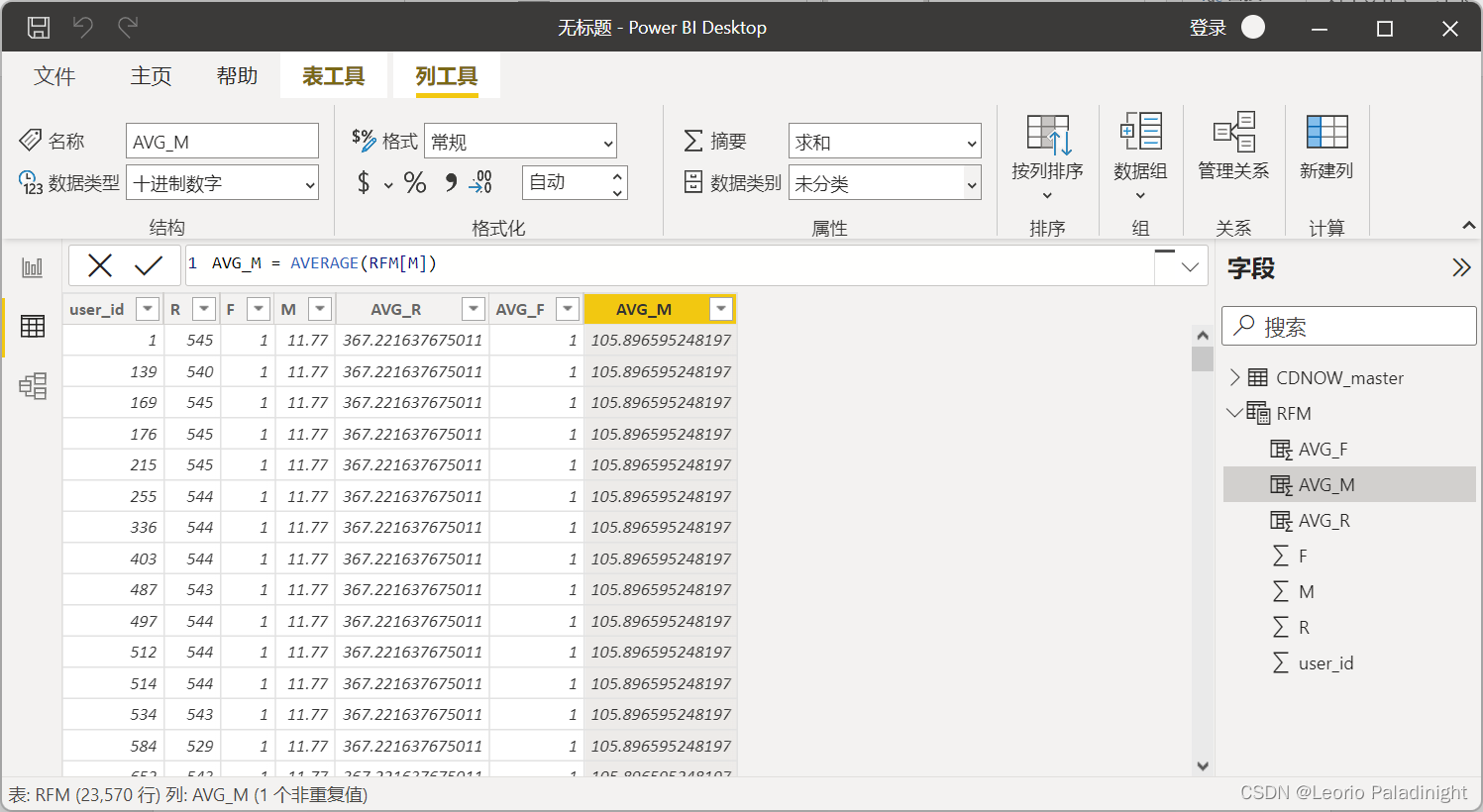Open the 数据组 data groups button

point(1140,156)
